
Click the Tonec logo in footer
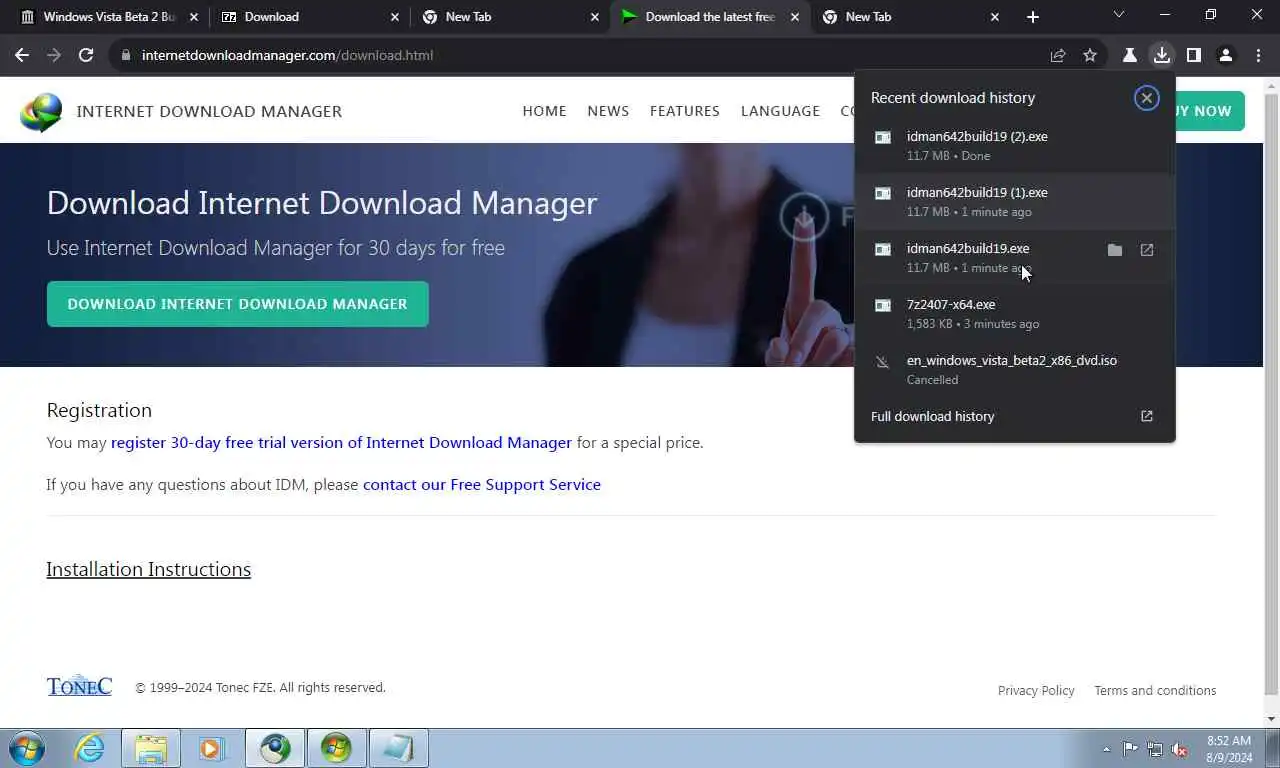[x=79, y=686]
